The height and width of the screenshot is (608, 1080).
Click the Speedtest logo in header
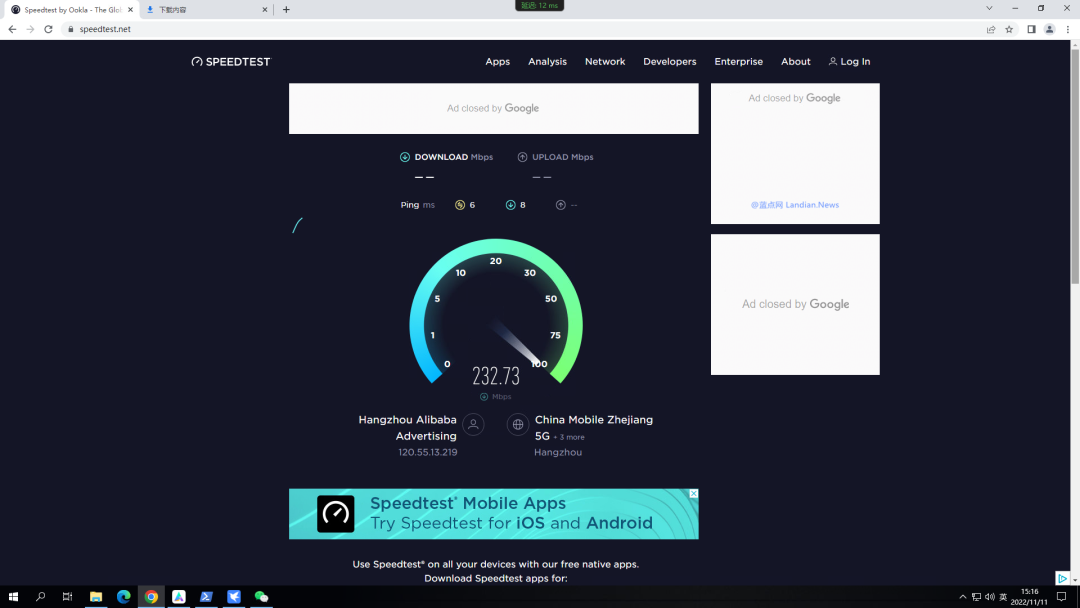tap(231, 61)
